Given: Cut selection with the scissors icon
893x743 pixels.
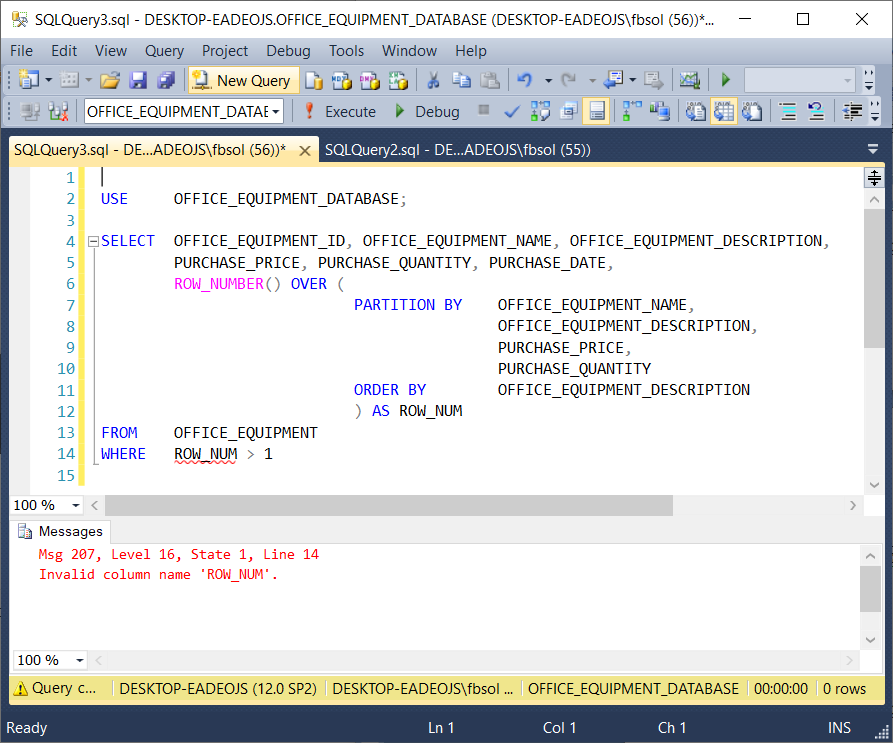Looking at the screenshot, I should point(434,81).
